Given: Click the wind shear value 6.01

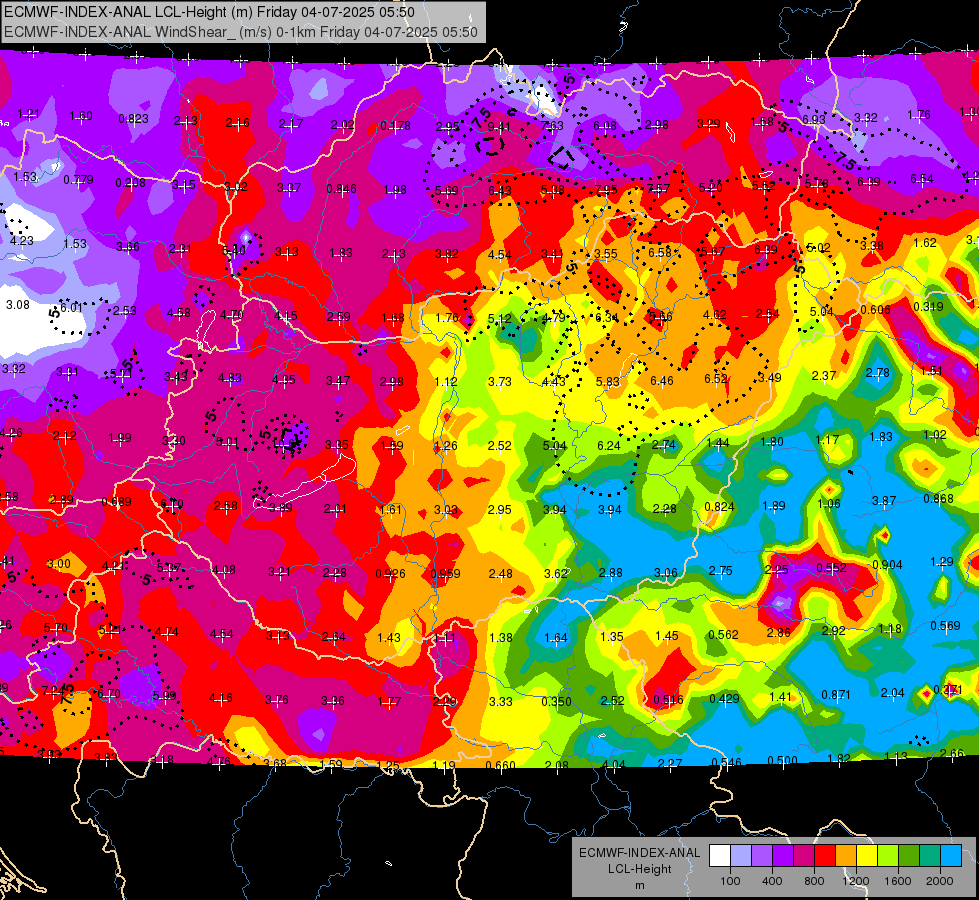Looking at the screenshot, I should click(71, 307).
